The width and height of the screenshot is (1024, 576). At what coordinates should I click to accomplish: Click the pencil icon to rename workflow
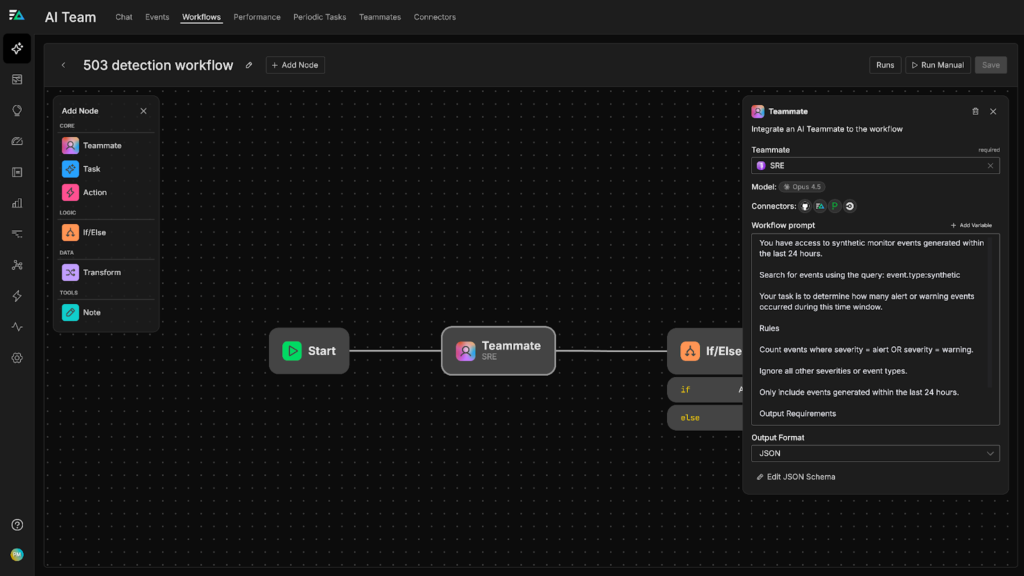click(x=249, y=65)
